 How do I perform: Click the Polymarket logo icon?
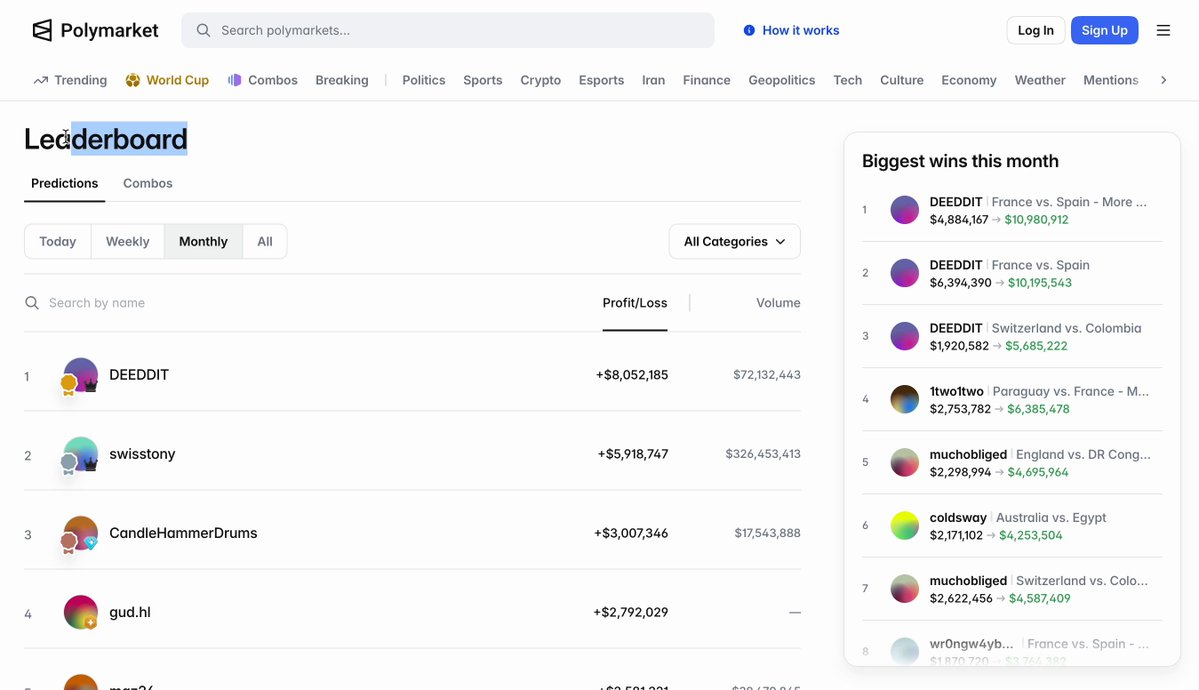pyautogui.click(x=42, y=31)
